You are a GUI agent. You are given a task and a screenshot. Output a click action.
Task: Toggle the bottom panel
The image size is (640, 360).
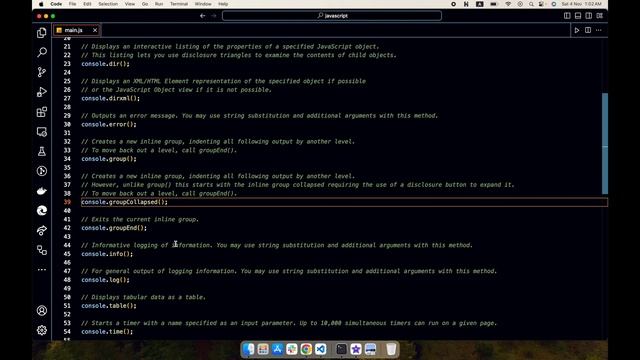pyautogui.click(x=578, y=16)
